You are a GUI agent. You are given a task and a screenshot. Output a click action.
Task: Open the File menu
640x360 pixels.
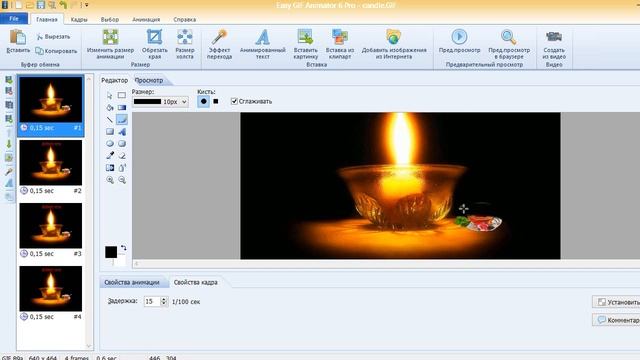tap(14, 19)
